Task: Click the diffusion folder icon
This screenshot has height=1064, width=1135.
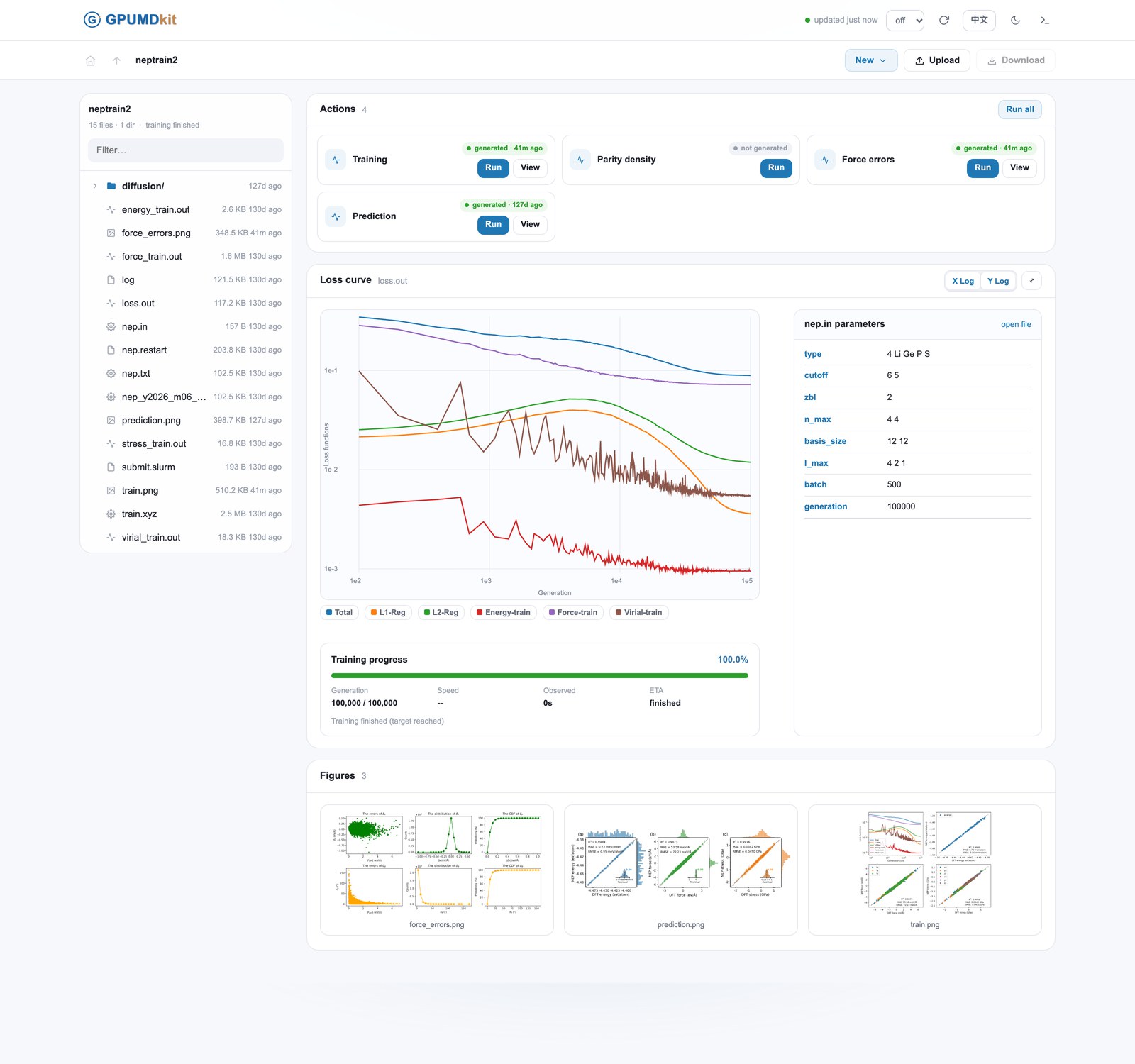Action: [x=111, y=186]
